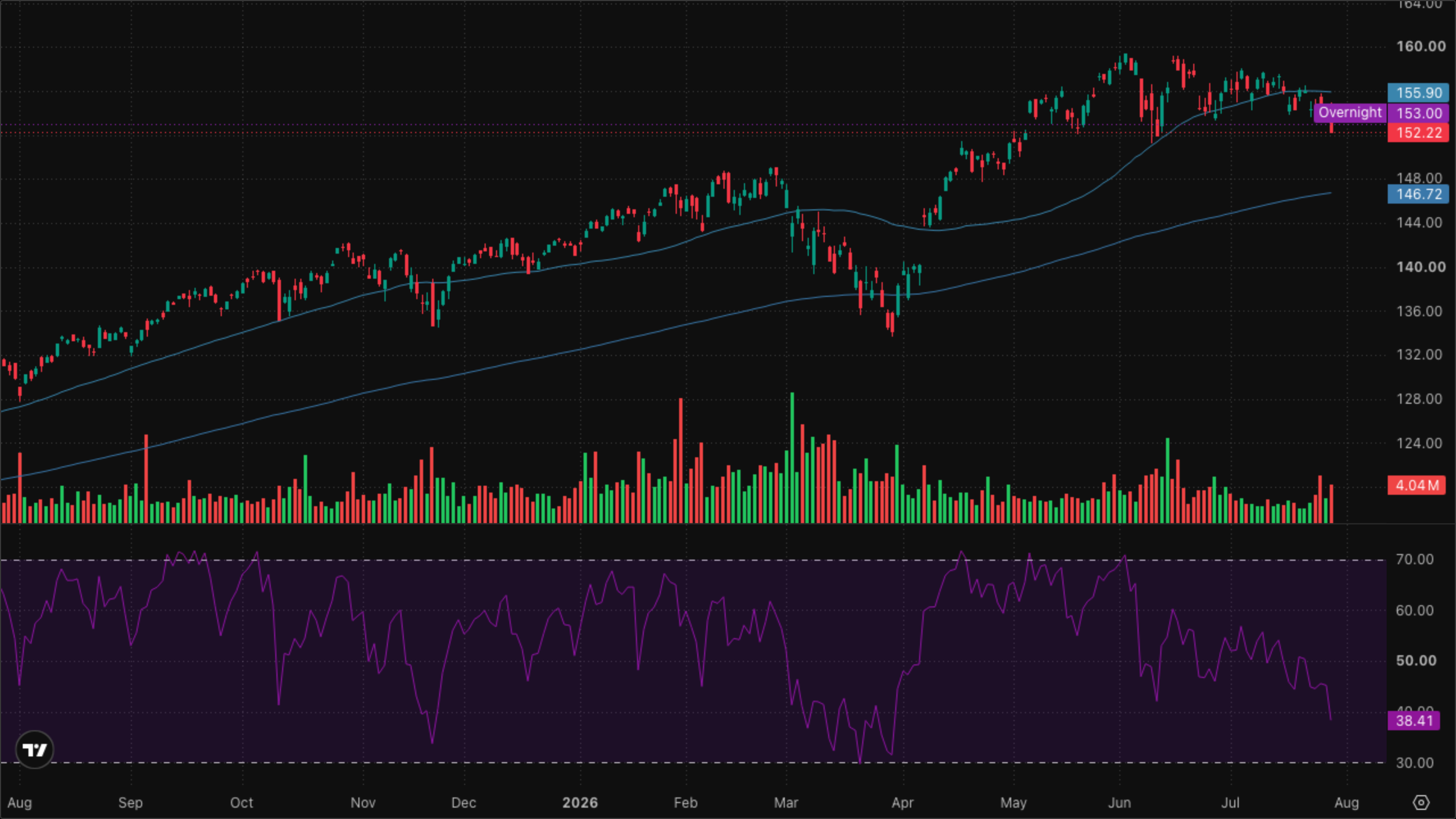1456x819 pixels.
Task: Click the 50.00 RSI axis label
Action: [1416, 660]
